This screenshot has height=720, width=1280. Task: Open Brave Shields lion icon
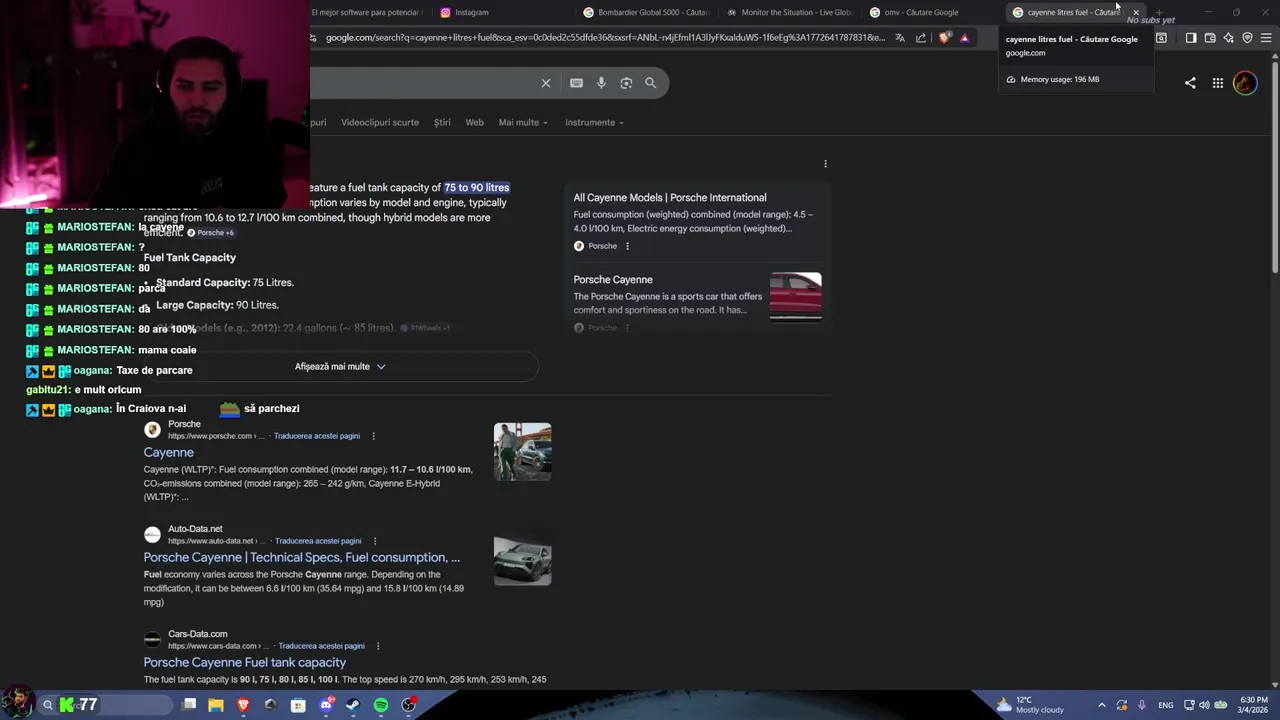[x=945, y=38]
